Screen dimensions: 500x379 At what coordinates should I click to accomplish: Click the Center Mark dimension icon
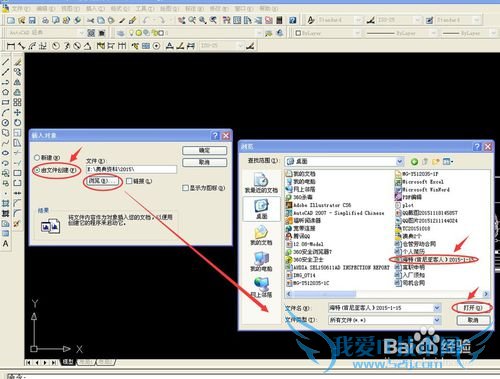(156, 46)
